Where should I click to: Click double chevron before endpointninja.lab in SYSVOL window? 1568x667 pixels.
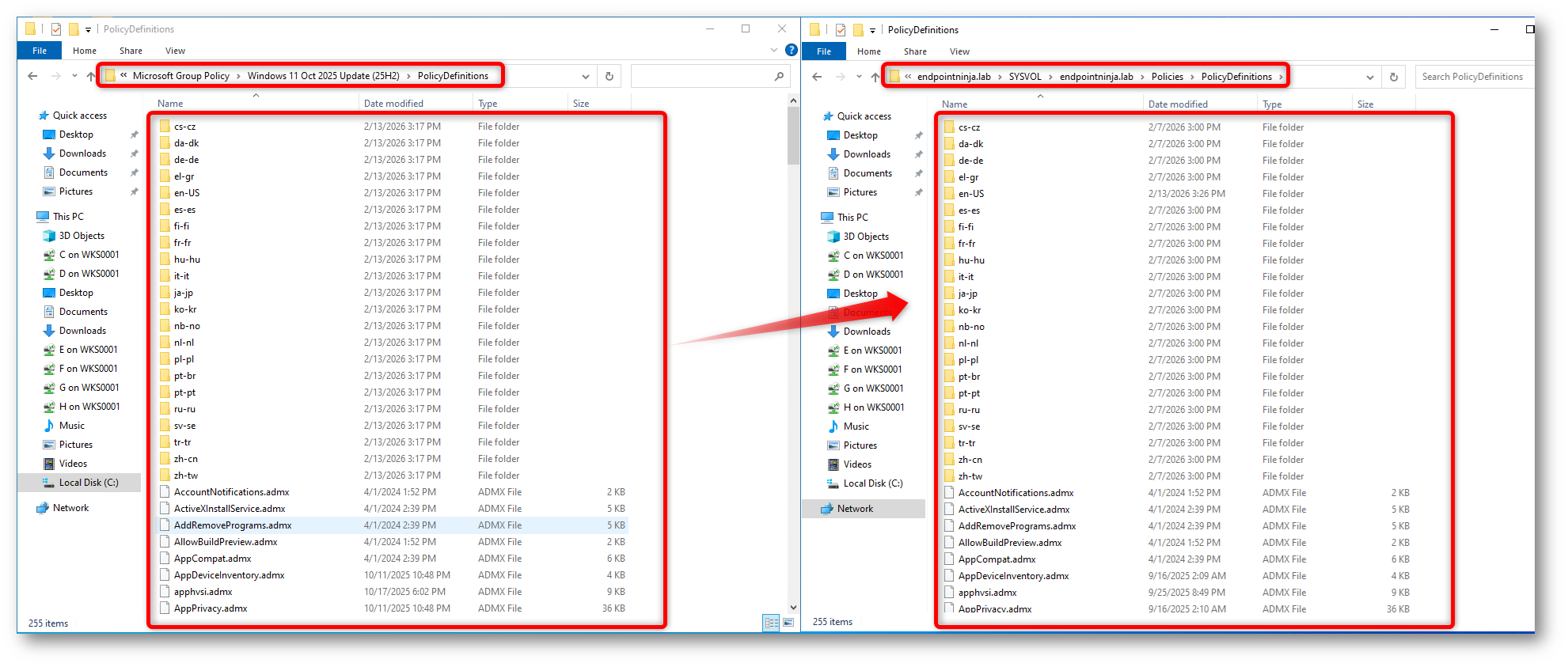(908, 77)
